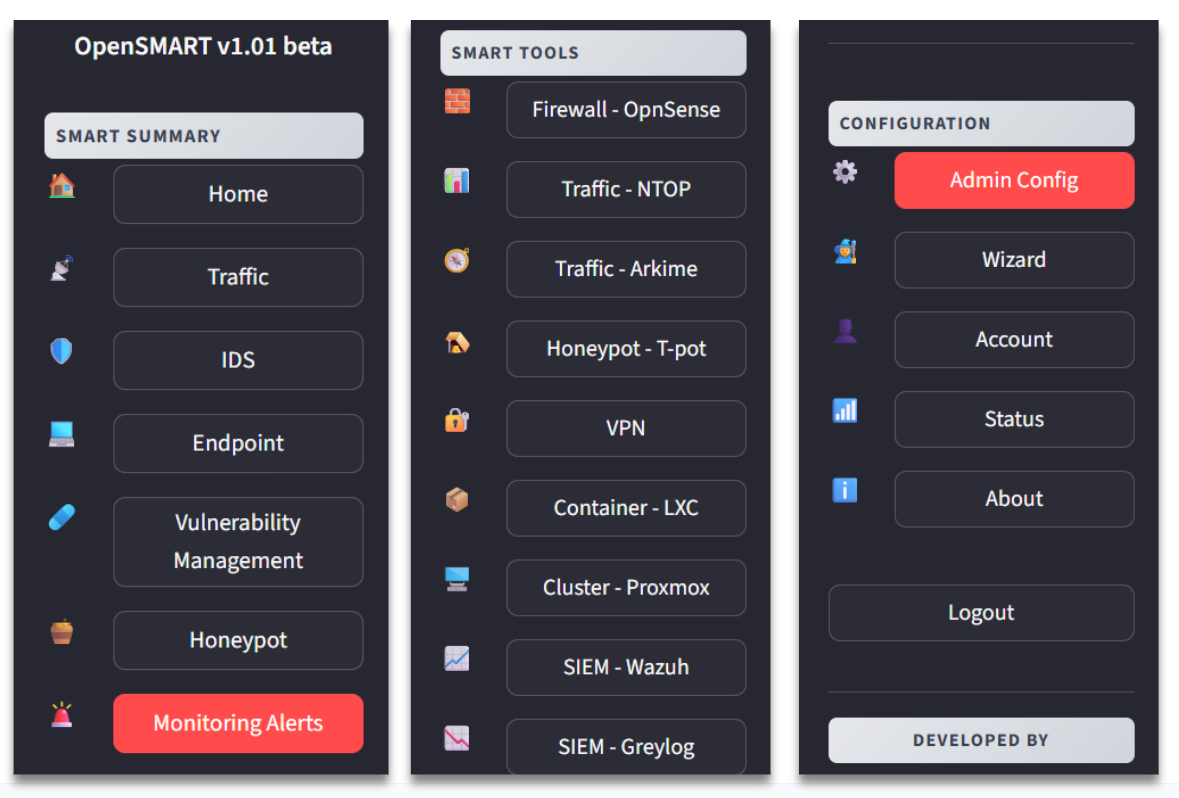Click the blue shield icon beside IDS

[62, 351]
